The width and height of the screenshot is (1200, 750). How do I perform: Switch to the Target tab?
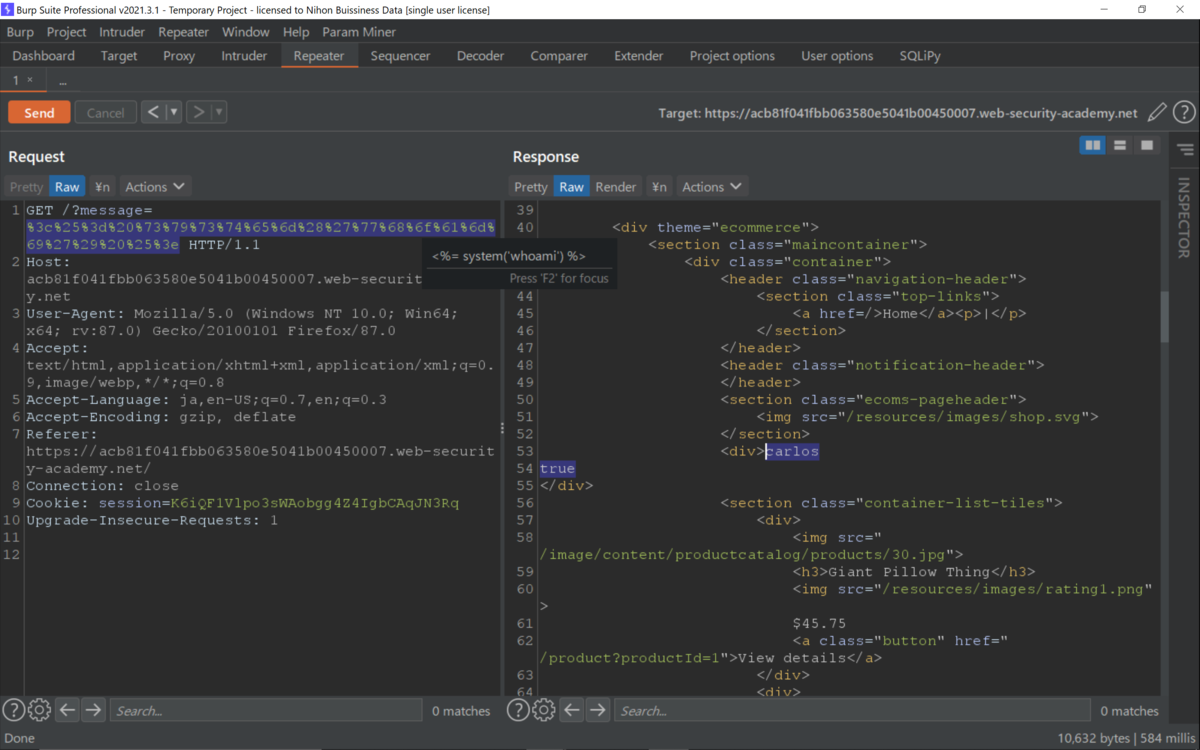point(119,56)
